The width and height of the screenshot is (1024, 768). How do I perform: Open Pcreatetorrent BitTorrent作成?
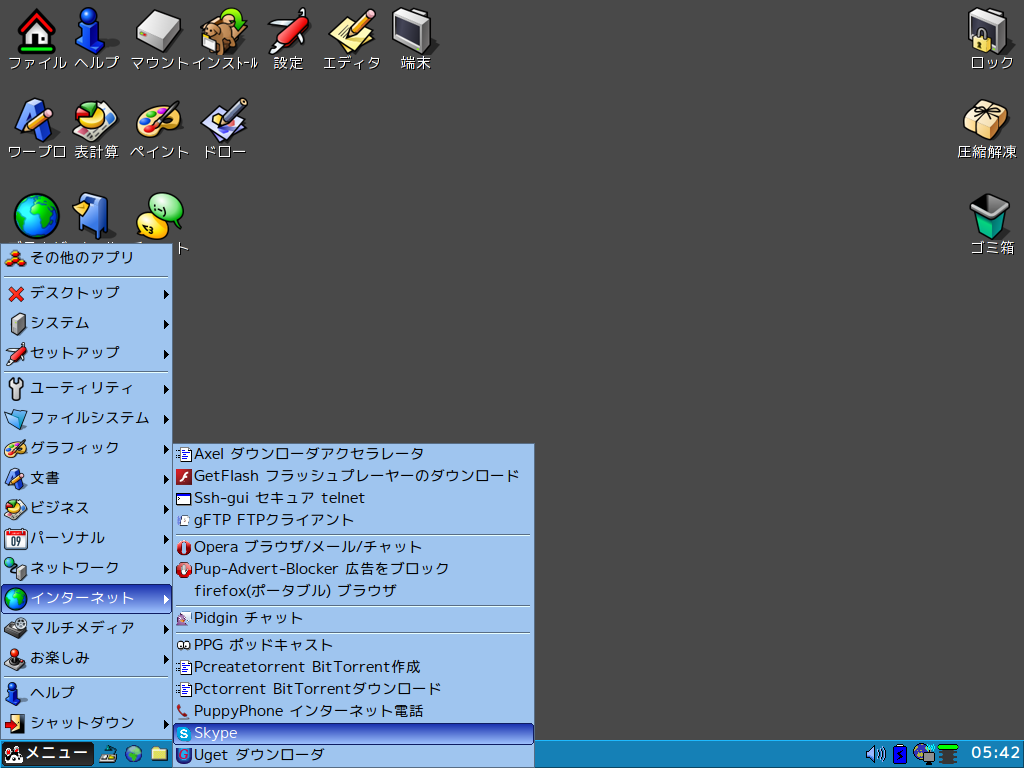point(353,667)
